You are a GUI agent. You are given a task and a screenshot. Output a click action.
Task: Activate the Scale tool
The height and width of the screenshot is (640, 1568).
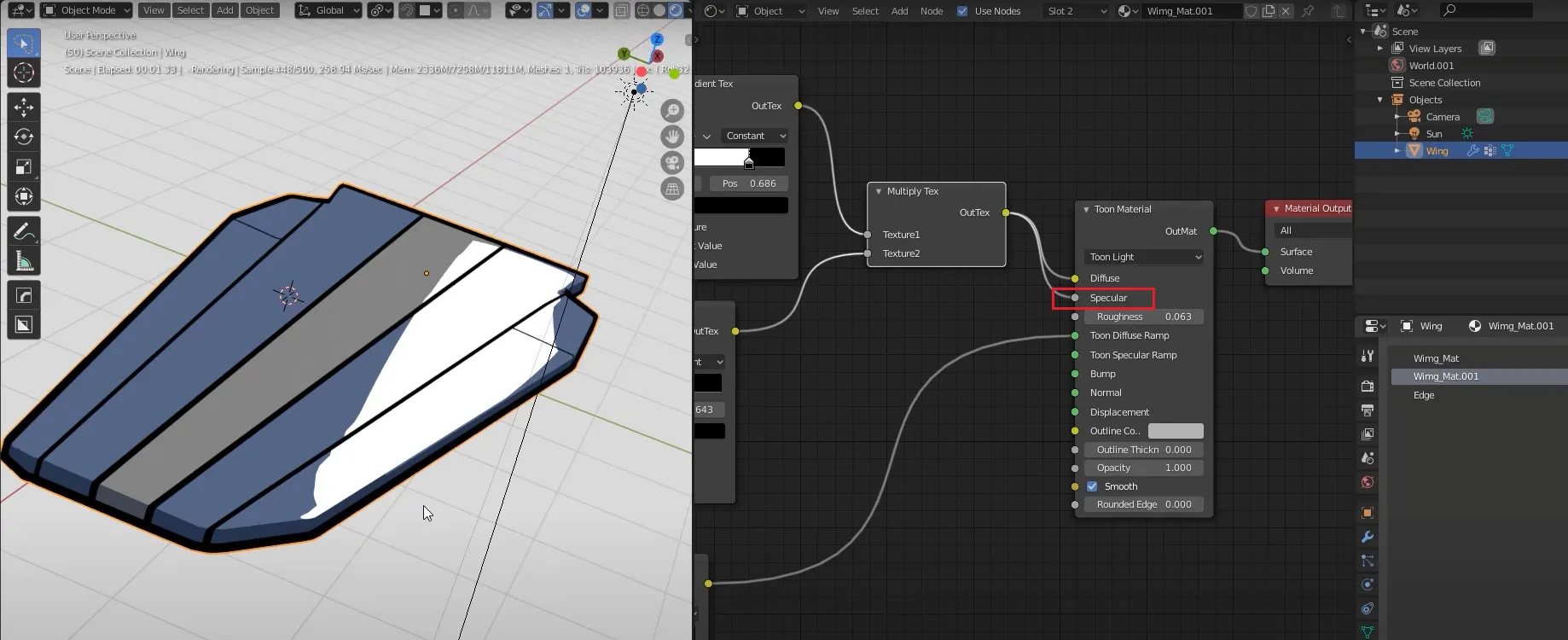(x=24, y=167)
